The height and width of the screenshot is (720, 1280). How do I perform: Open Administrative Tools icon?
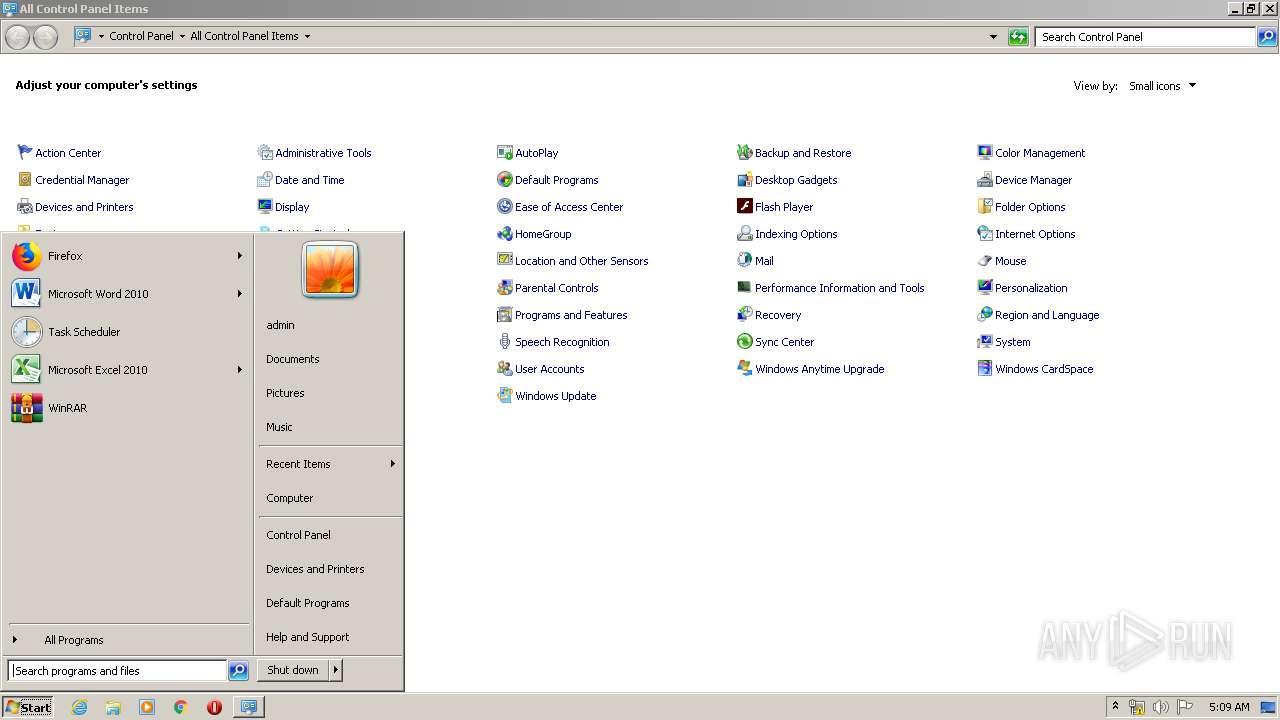click(265, 153)
